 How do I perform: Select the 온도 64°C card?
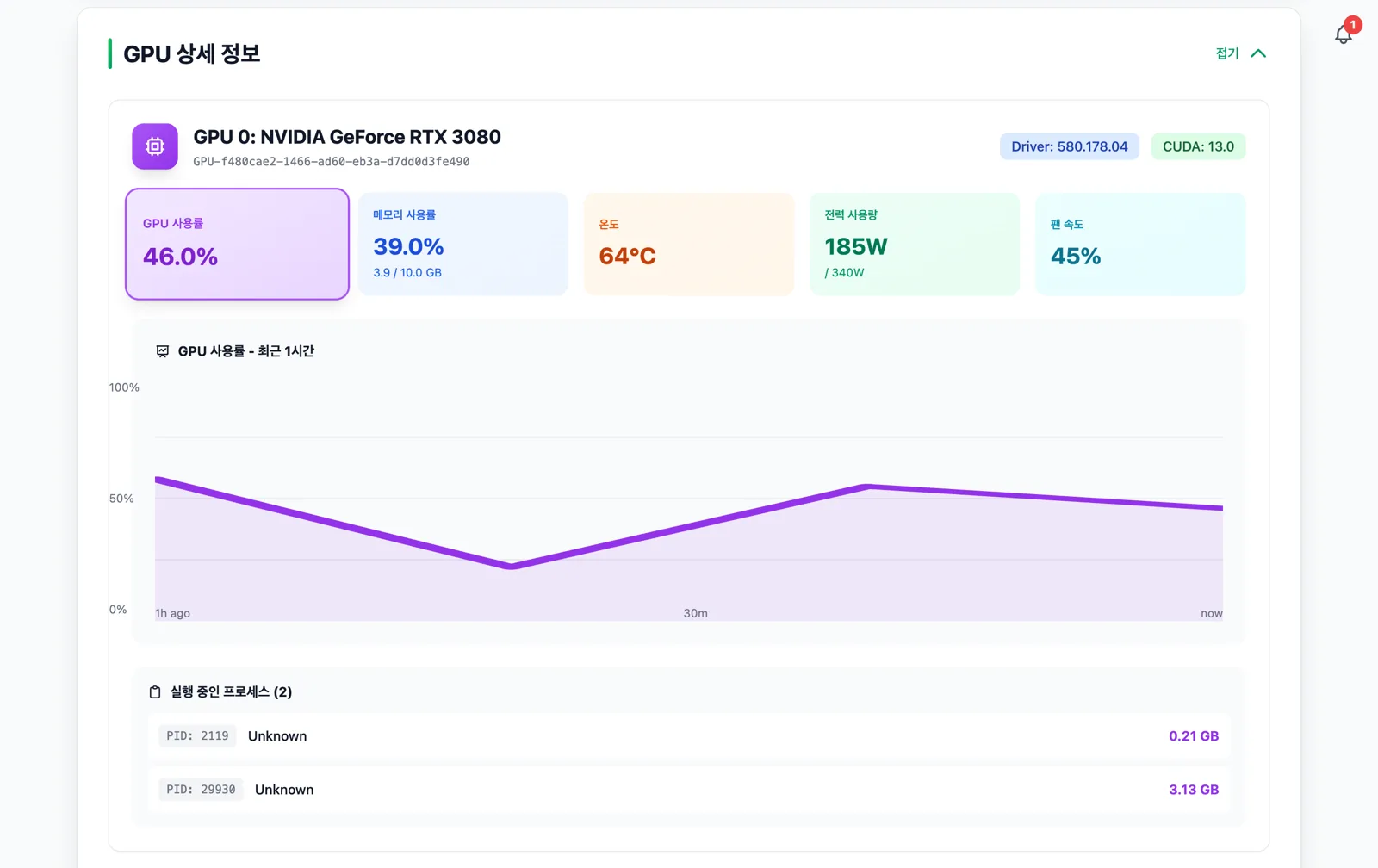pos(689,245)
